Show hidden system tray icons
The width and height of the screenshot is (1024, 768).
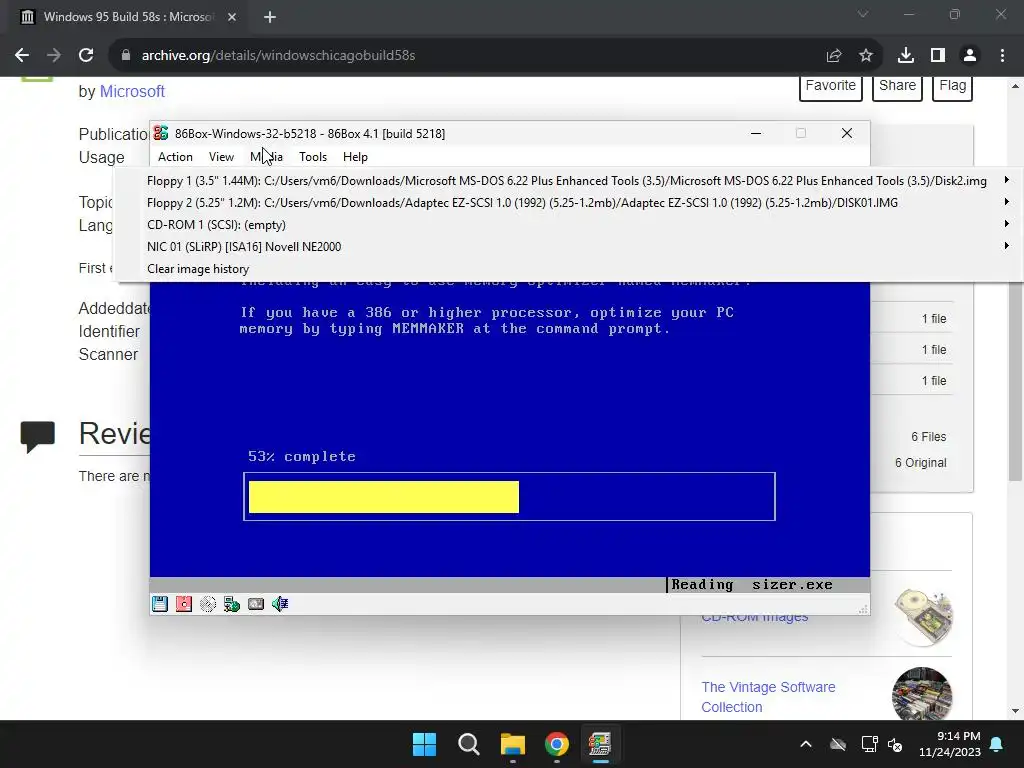pos(806,744)
